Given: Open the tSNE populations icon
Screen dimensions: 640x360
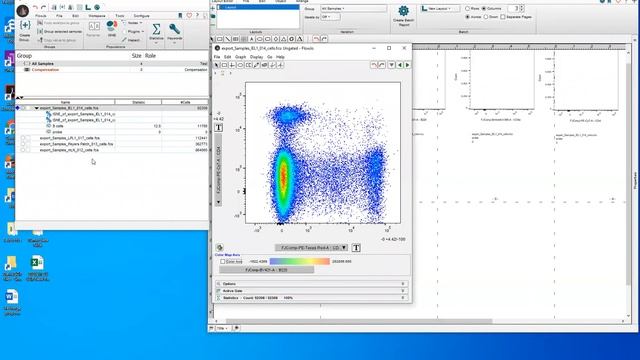Looking at the screenshot, I should pos(112,27).
